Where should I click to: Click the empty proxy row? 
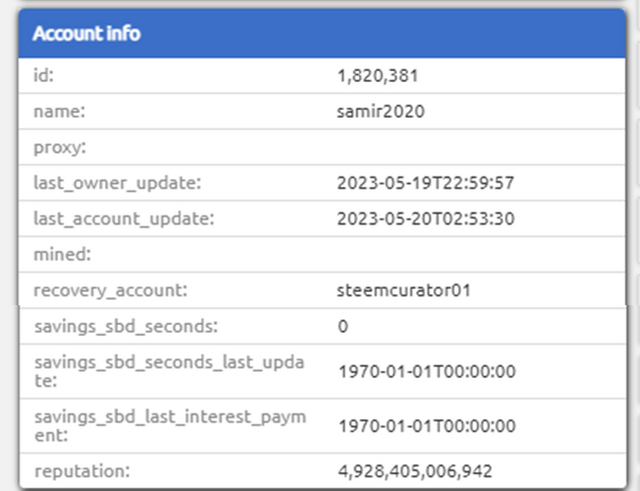(x=322, y=147)
